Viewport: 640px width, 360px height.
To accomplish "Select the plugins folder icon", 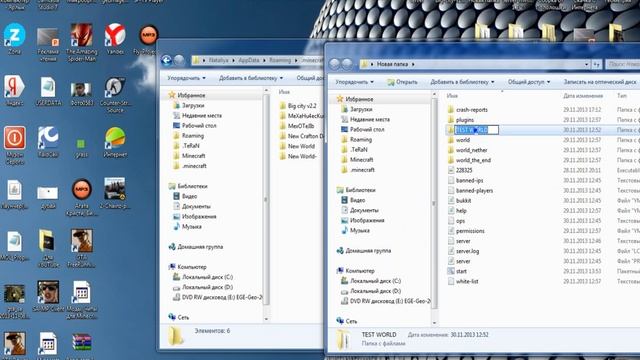I will click(x=451, y=120).
